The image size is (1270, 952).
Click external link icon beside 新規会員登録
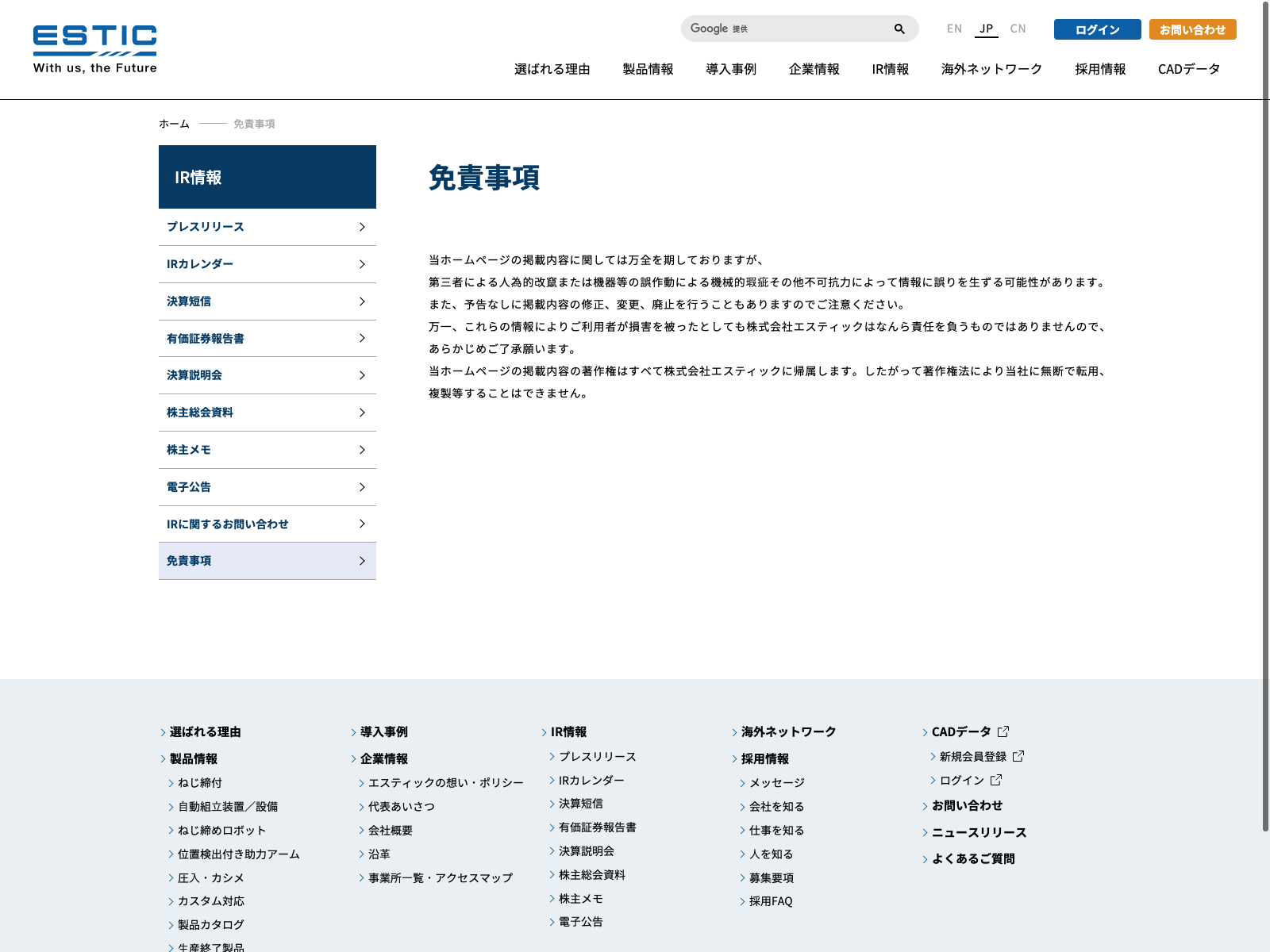point(1018,756)
